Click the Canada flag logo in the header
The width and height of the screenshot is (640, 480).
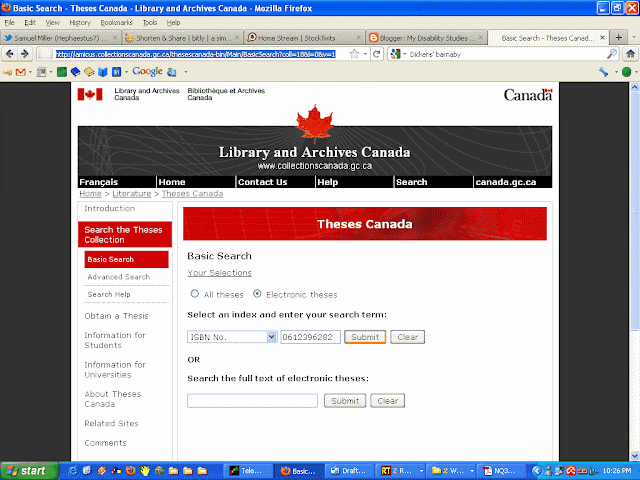[90, 94]
